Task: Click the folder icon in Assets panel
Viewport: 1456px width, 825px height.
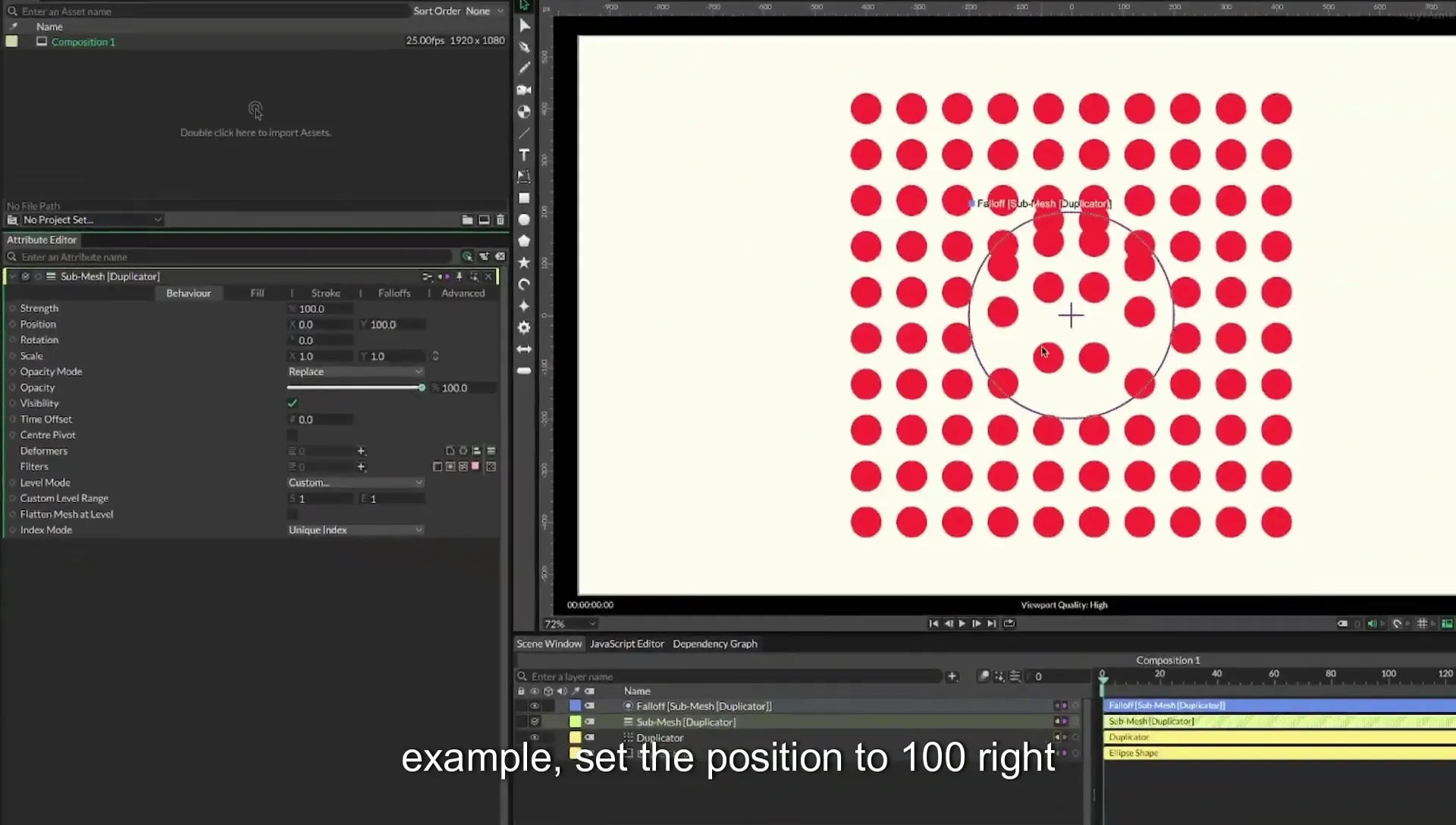Action: pyautogui.click(x=467, y=220)
